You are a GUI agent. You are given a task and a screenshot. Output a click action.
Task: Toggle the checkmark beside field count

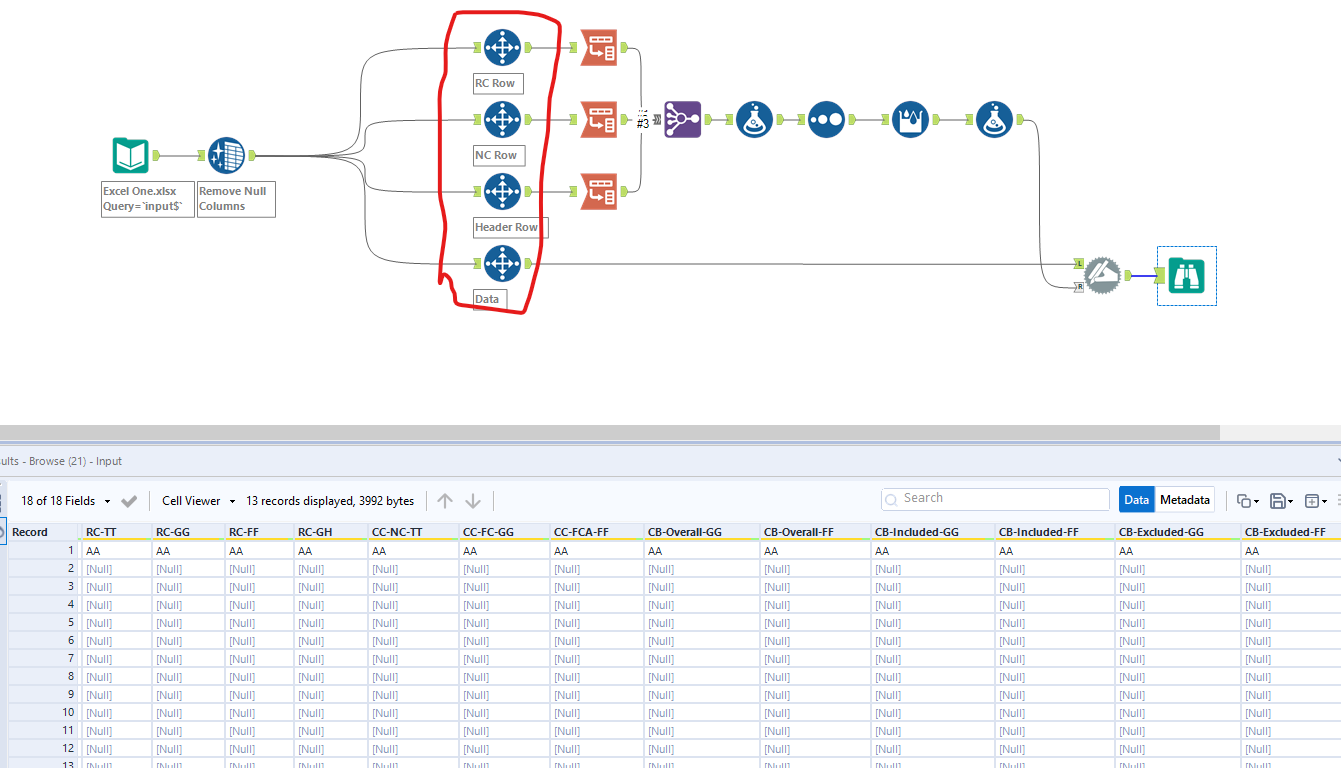pos(129,500)
